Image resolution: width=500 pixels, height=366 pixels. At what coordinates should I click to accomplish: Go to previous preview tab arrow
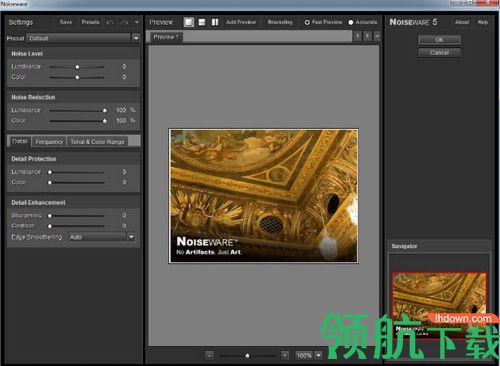click(357, 36)
